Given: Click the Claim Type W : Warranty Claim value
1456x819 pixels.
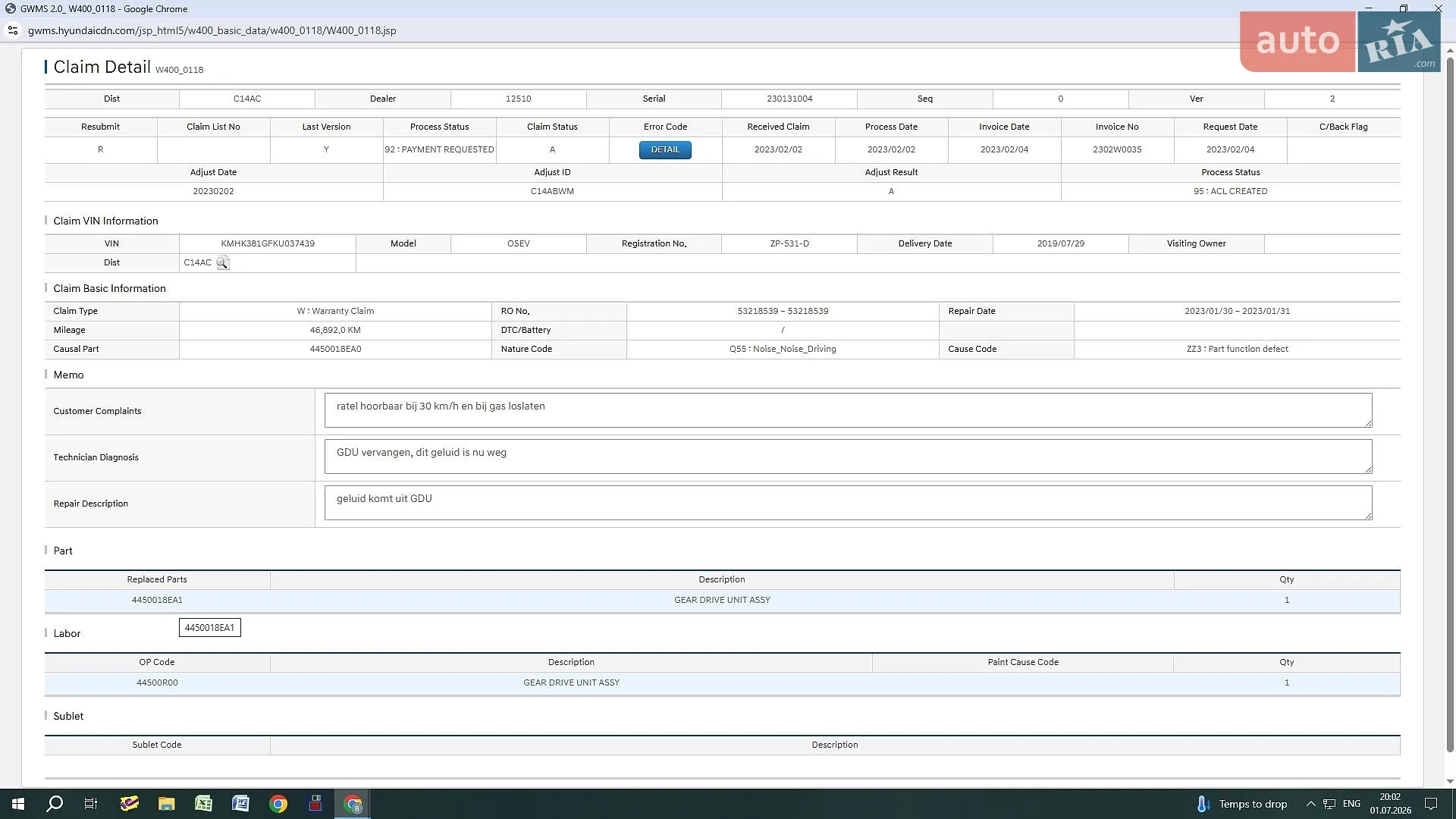Looking at the screenshot, I should (335, 312).
